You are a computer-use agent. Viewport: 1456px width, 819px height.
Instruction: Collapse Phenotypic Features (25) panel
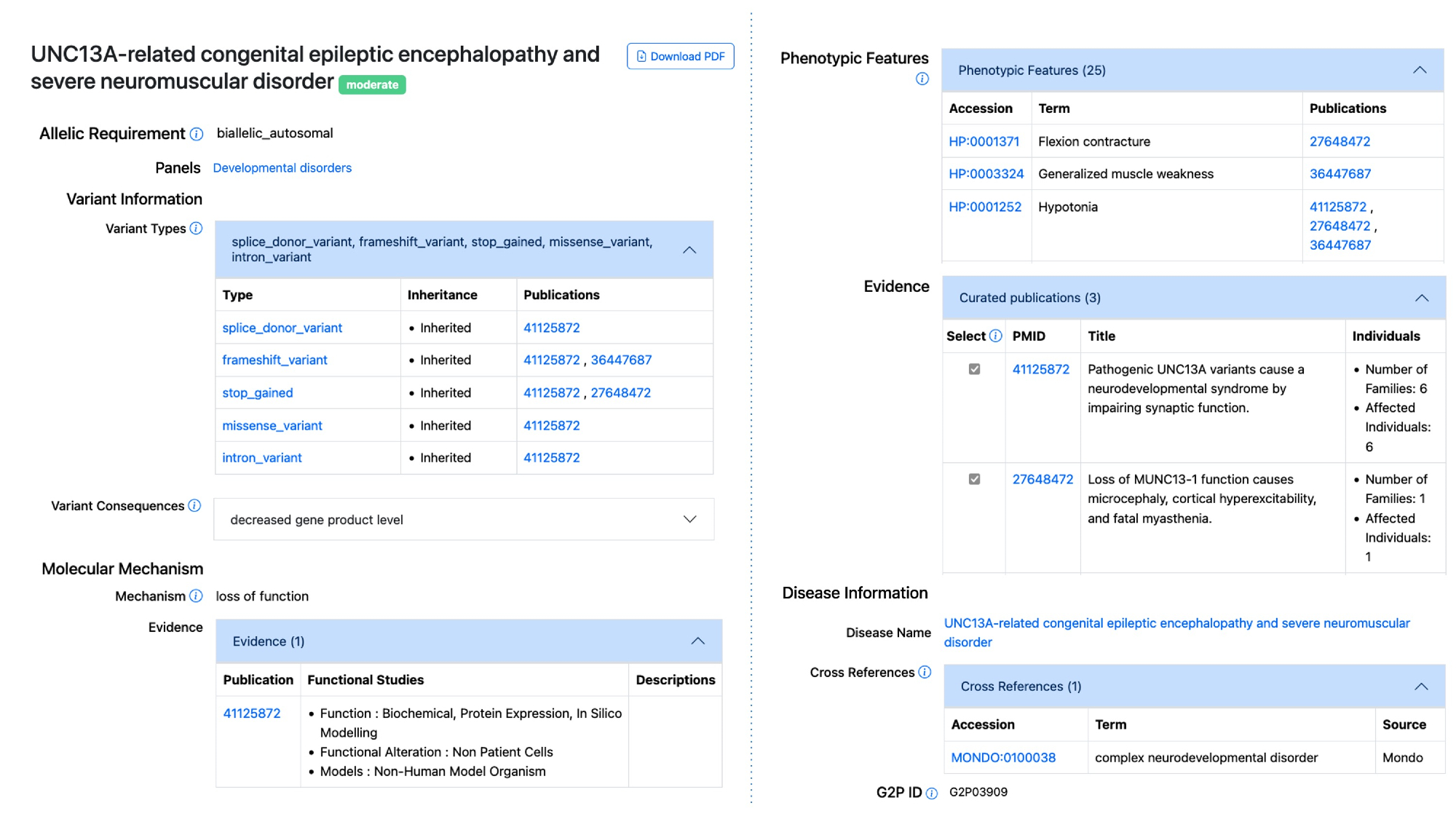(1419, 71)
